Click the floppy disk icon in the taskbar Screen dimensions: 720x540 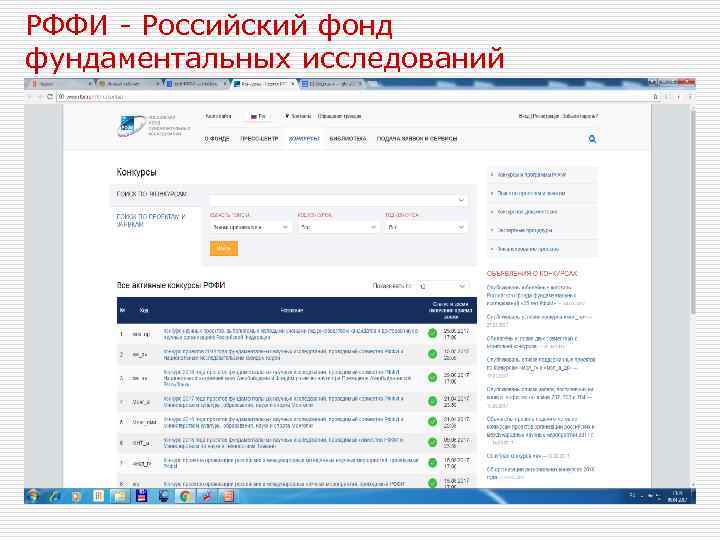141,496
